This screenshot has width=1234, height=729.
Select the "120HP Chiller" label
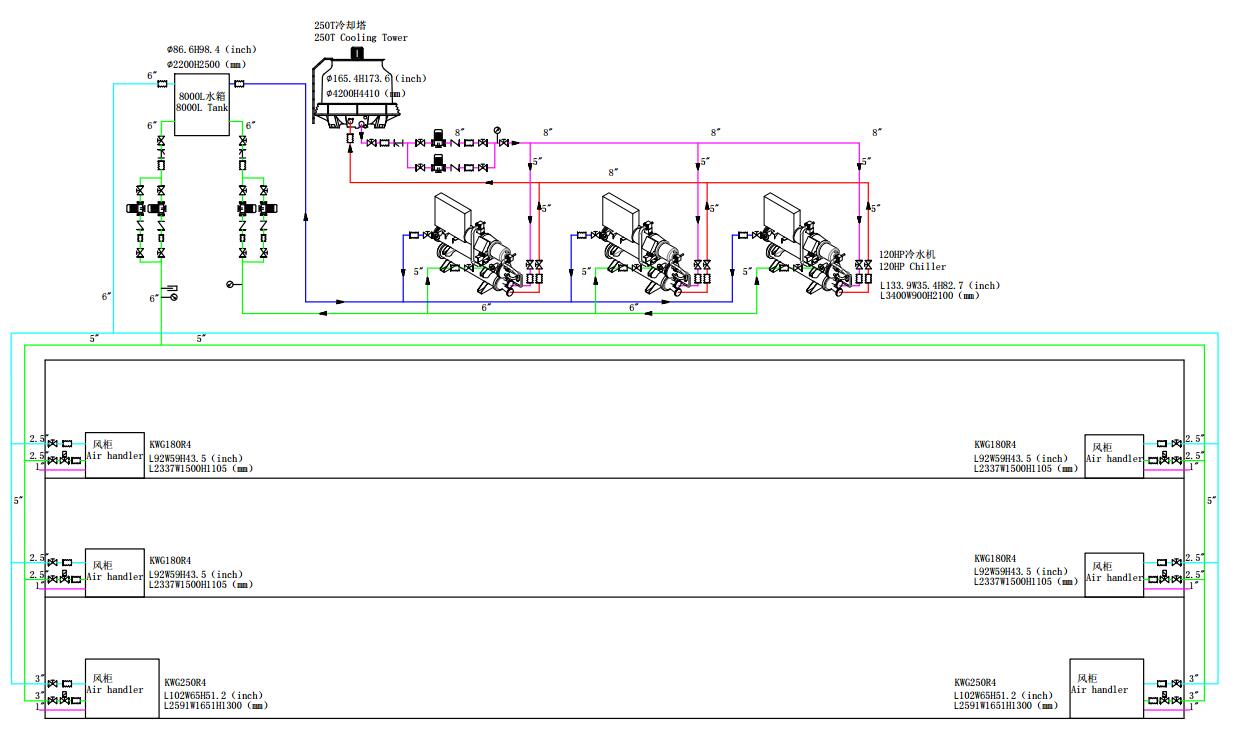(913, 267)
